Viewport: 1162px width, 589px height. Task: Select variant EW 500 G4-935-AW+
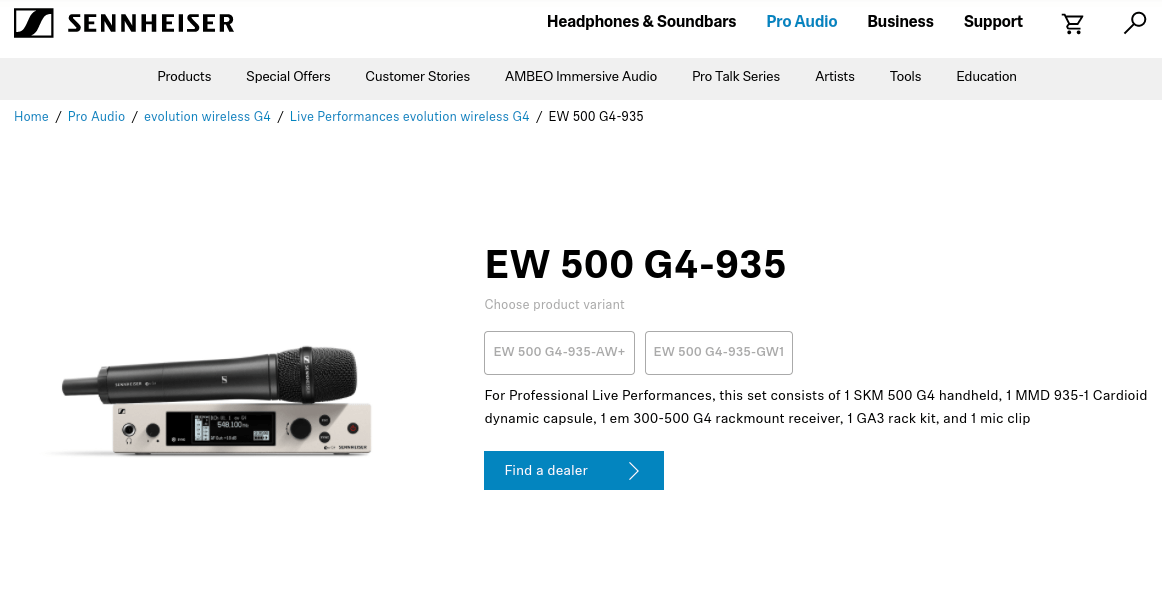pos(560,353)
